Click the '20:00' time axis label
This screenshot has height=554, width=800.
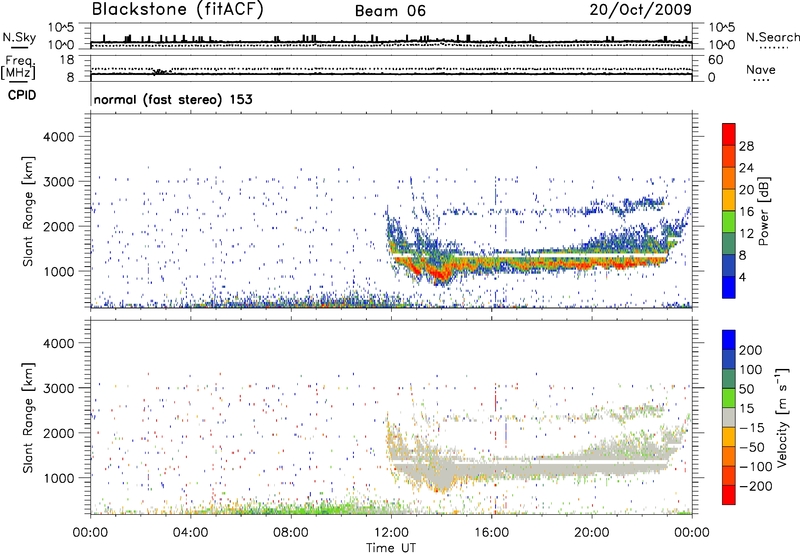[592, 533]
